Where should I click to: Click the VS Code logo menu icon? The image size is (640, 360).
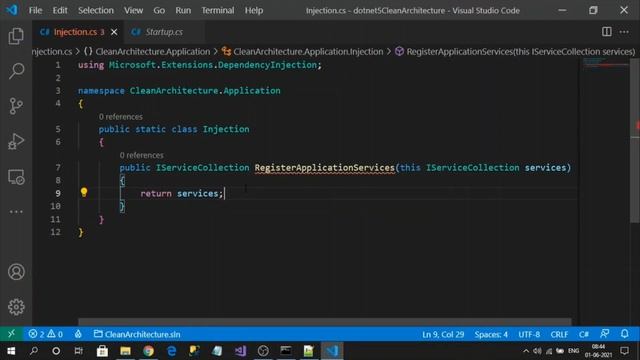[x=11, y=10]
